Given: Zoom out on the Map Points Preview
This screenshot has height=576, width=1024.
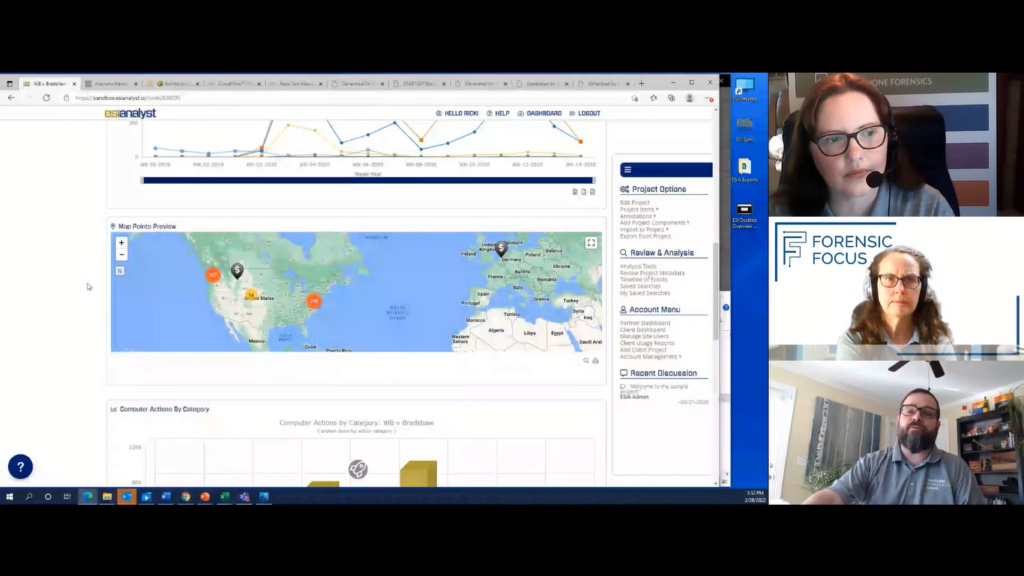Looking at the screenshot, I should [x=121, y=255].
